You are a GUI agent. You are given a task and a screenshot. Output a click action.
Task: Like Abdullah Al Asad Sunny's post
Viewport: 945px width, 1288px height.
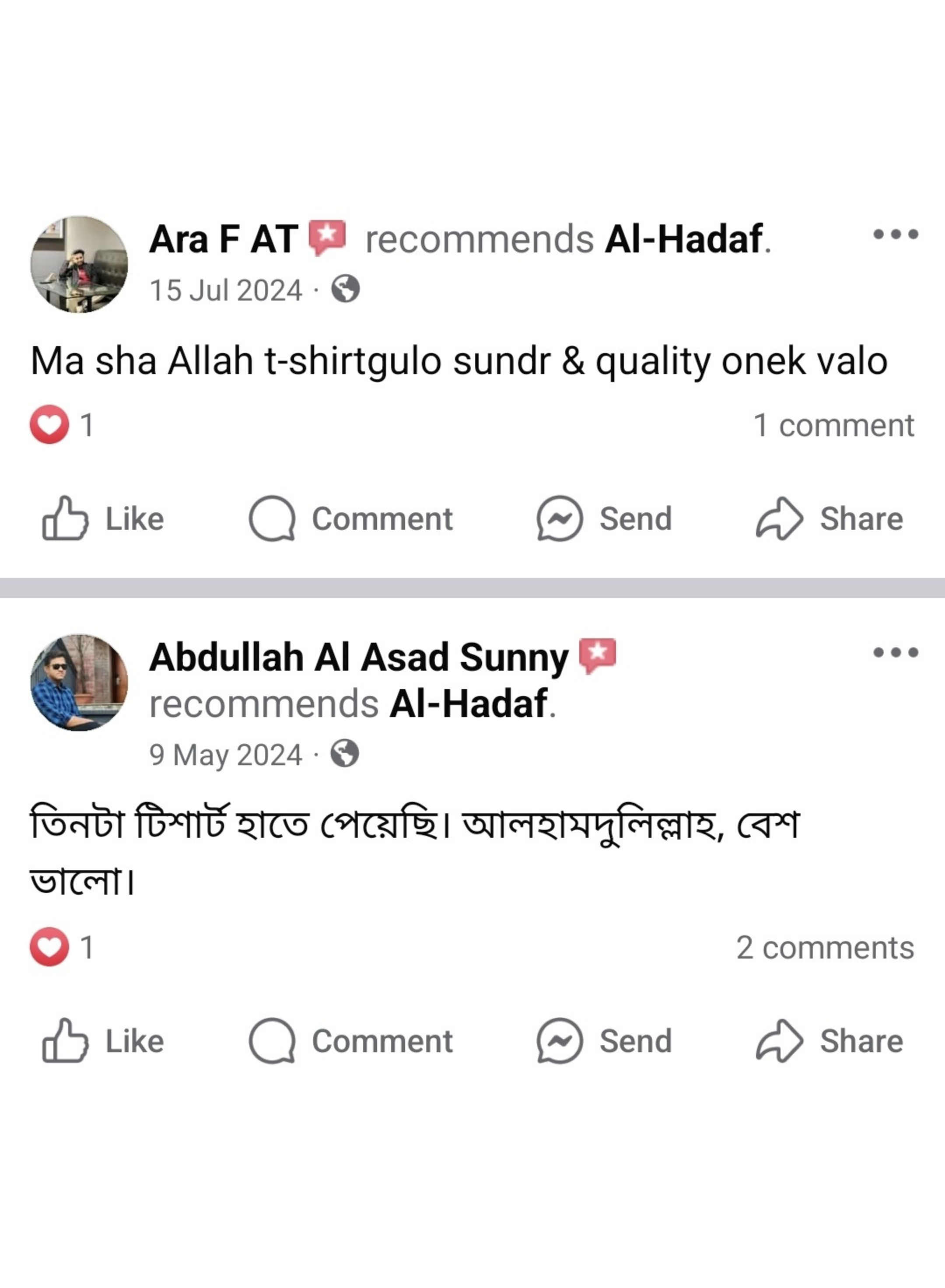[103, 1041]
